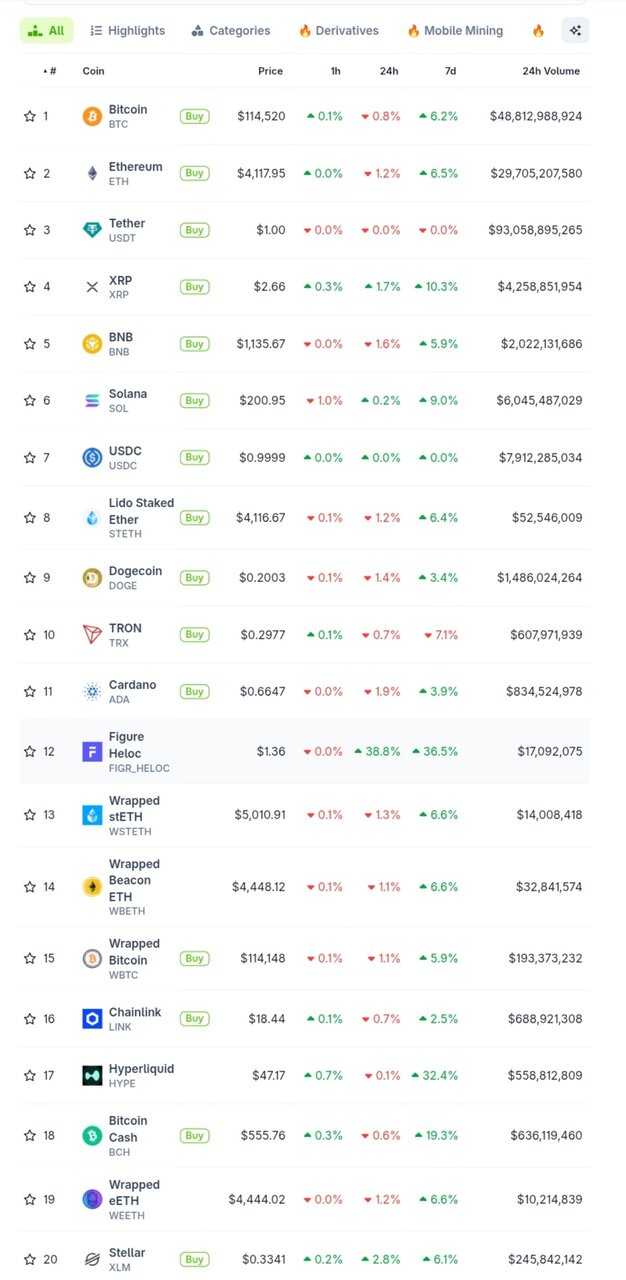
Task: Select the Figure Heloc table row
Action: point(300,752)
